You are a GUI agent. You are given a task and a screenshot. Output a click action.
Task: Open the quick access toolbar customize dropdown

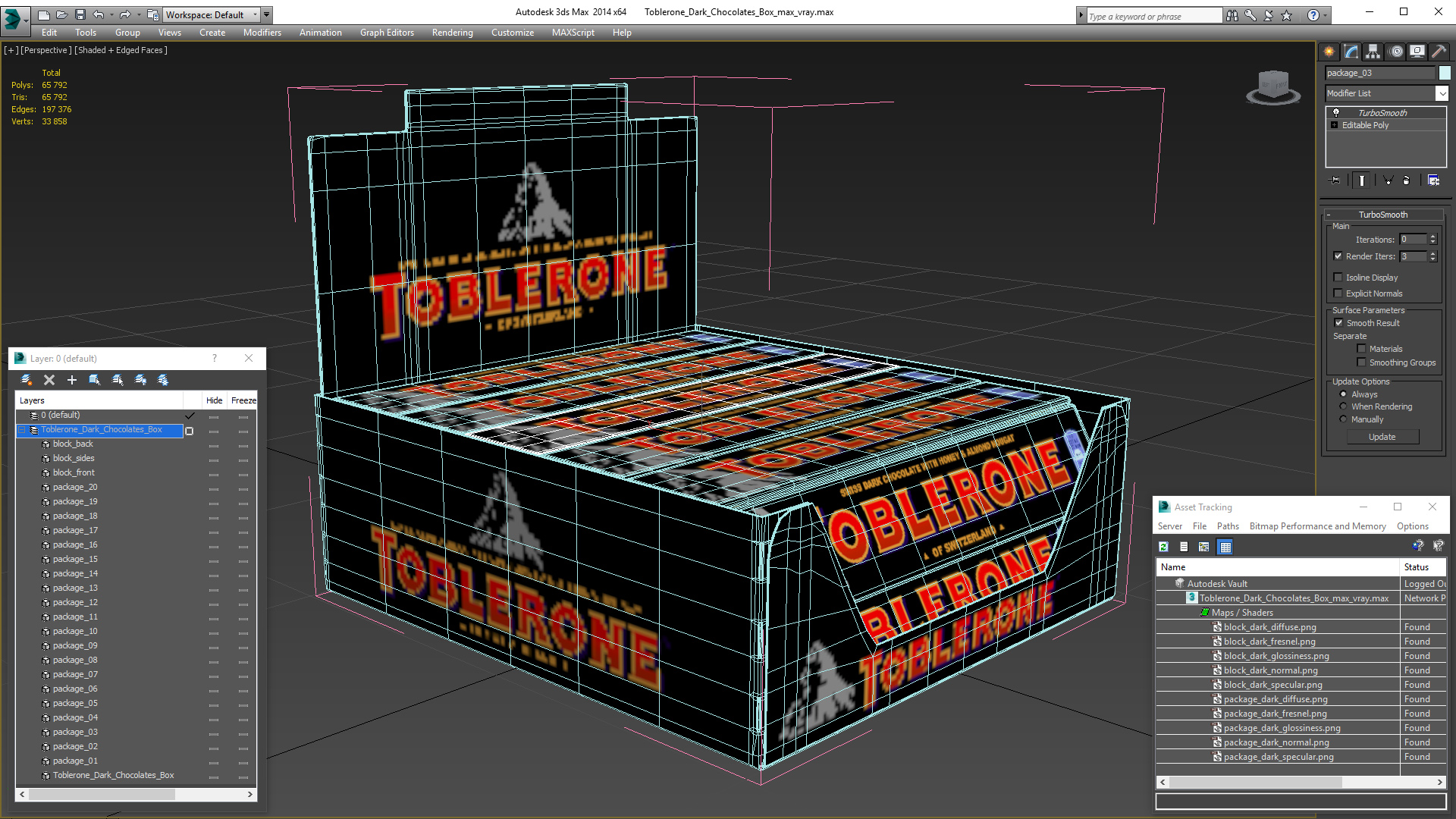click(266, 14)
